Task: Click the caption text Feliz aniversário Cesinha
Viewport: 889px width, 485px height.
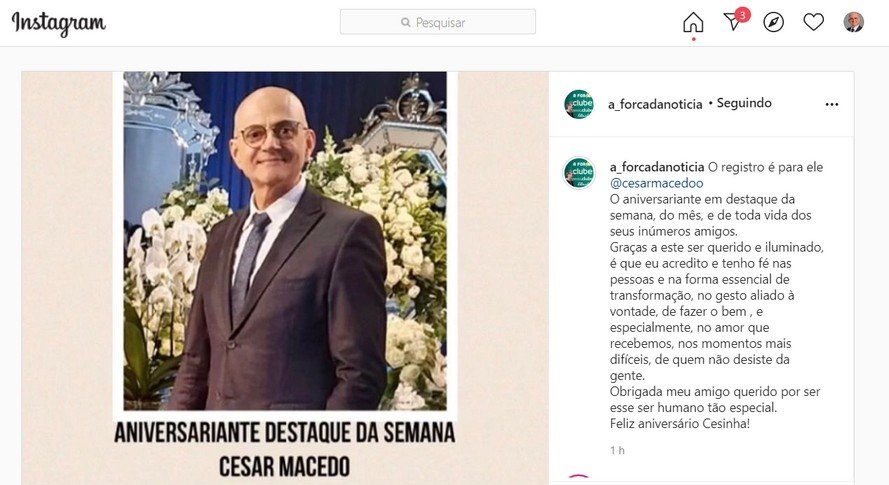Action: tap(680, 424)
